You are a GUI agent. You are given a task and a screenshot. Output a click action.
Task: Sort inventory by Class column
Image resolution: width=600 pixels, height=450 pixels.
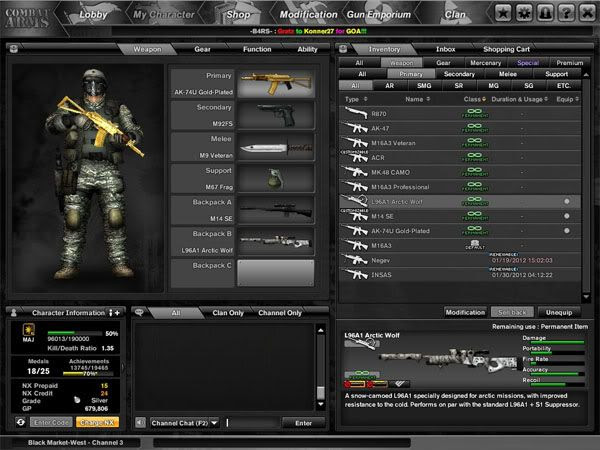[x=475, y=99]
